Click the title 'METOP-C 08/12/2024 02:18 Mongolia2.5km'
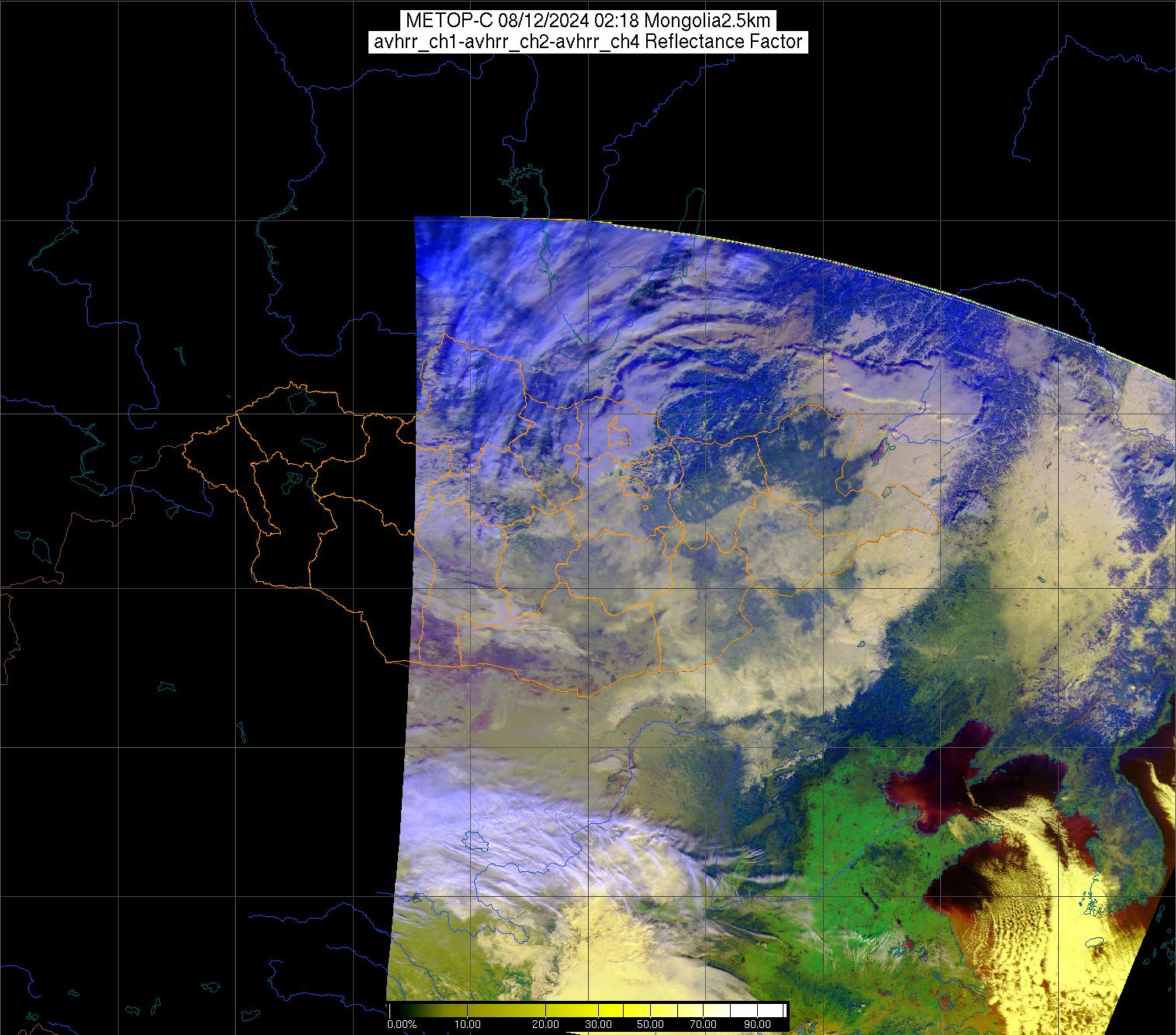This screenshot has width=1176, height=1035. coord(587,20)
